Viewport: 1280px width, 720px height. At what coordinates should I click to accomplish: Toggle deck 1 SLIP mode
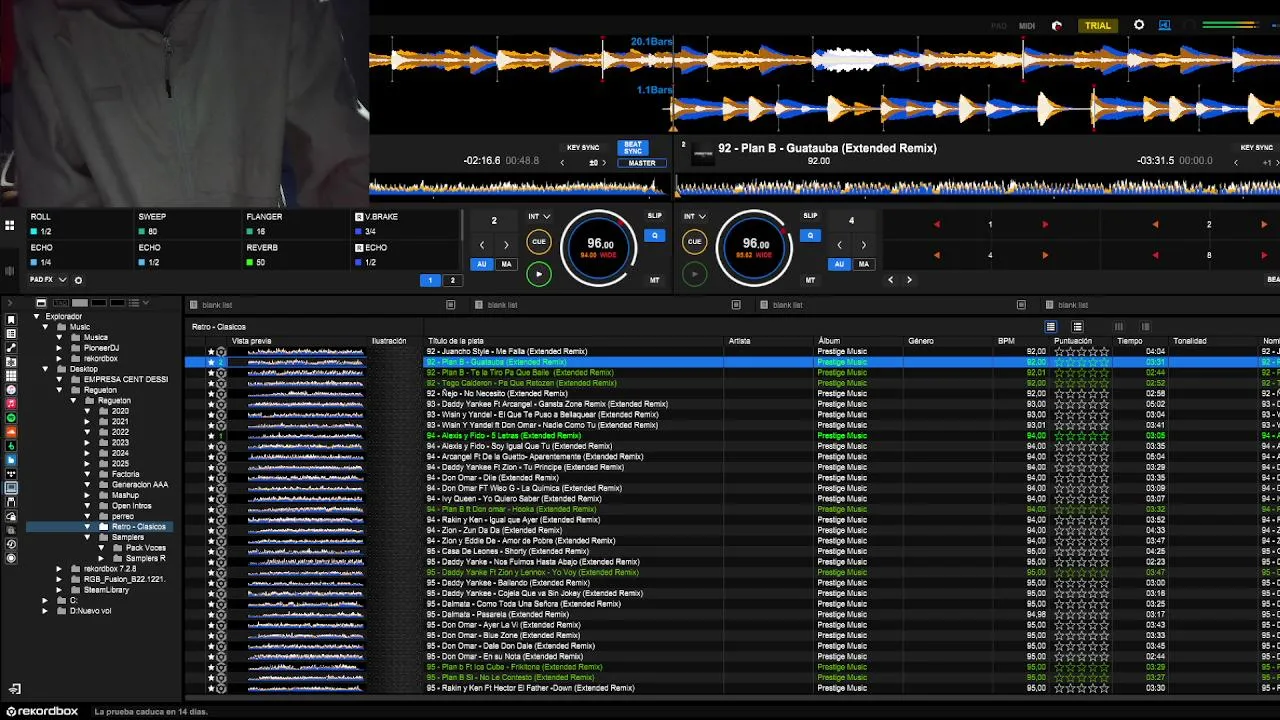(654, 215)
